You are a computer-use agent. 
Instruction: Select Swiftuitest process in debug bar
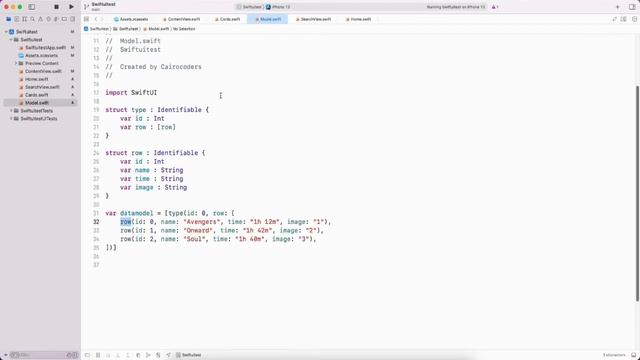pos(189,355)
